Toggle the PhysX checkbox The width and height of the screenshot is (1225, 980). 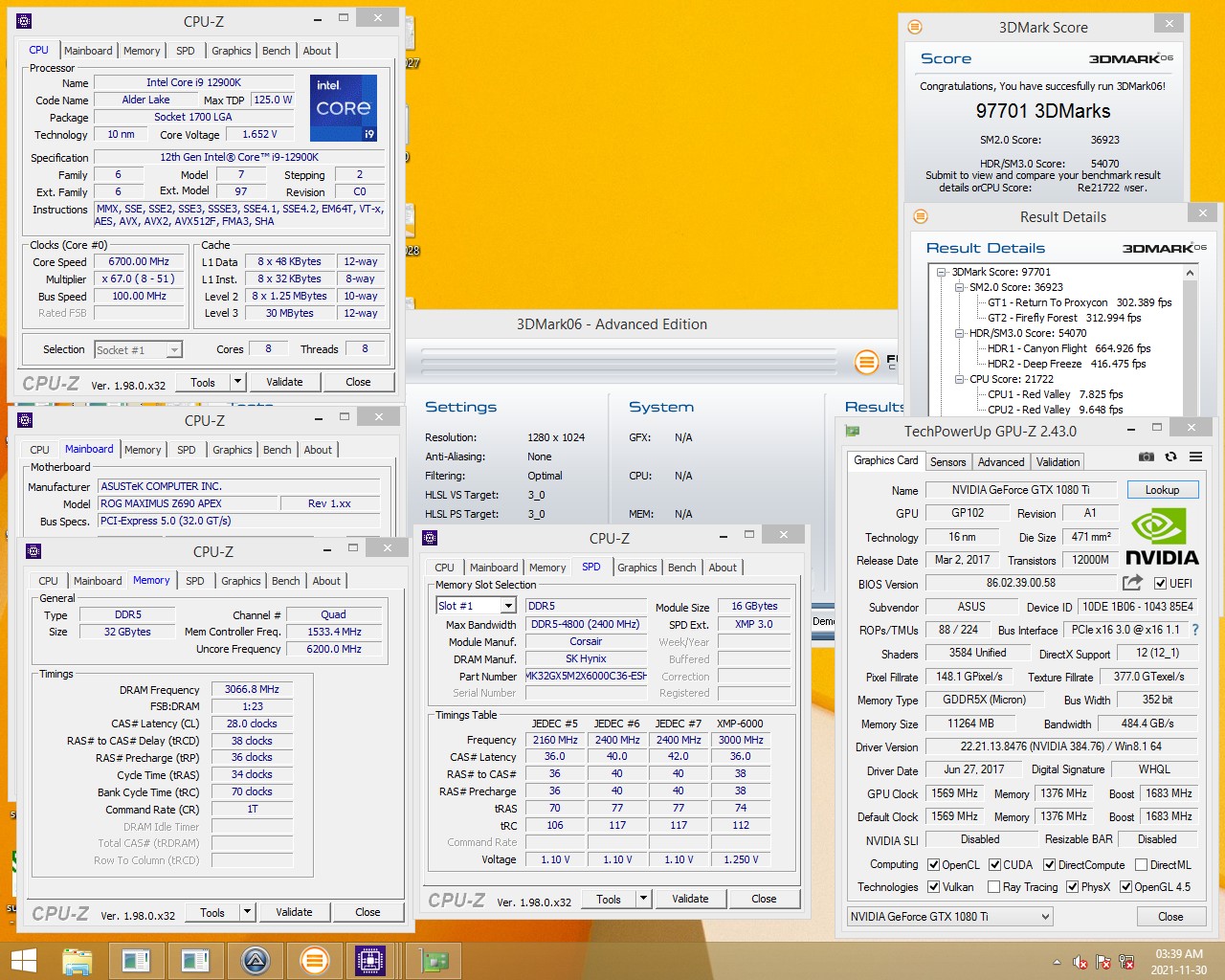point(1072,887)
